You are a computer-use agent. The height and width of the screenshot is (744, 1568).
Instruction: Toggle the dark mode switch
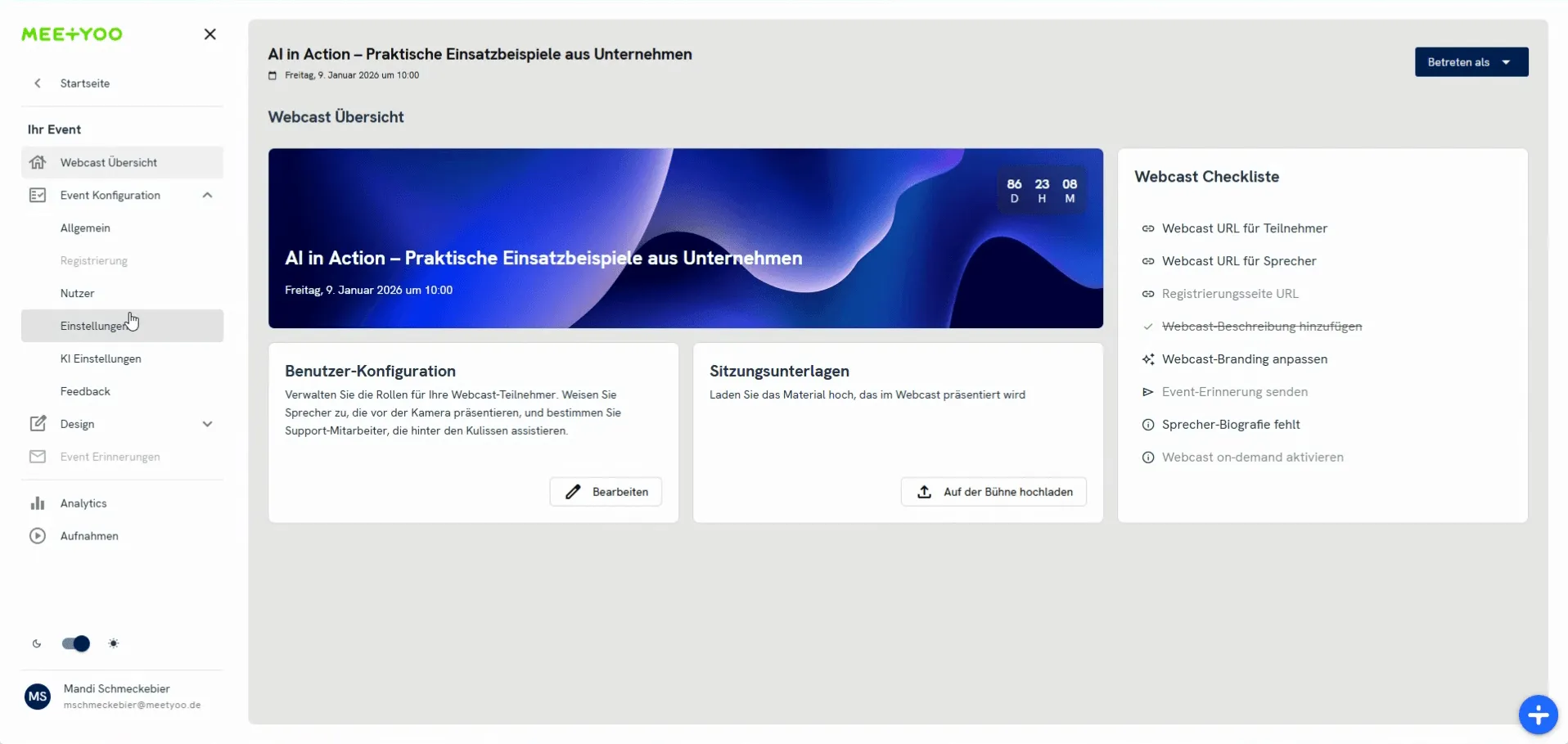click(74, 643)
